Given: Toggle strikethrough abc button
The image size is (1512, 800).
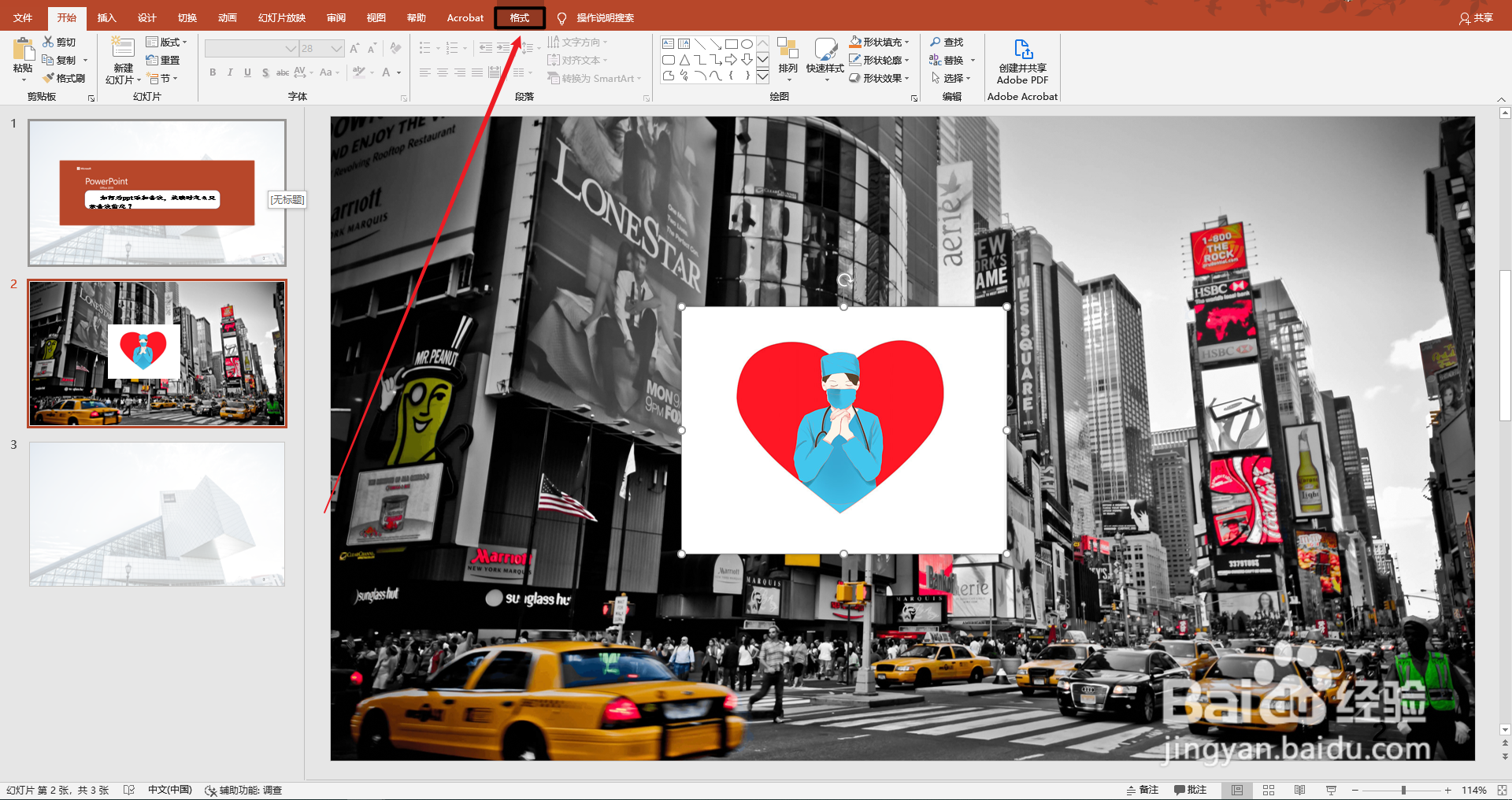Looking at the screenshot, I should coord(282,72).
